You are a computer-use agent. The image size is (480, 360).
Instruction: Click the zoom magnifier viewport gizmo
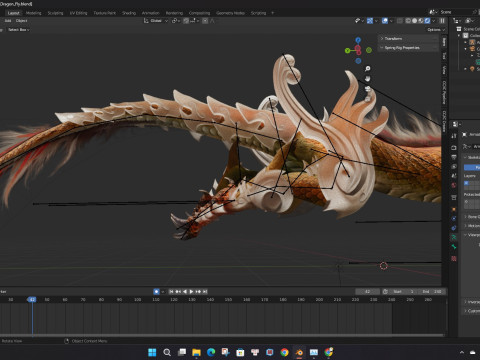pos(367,69)
